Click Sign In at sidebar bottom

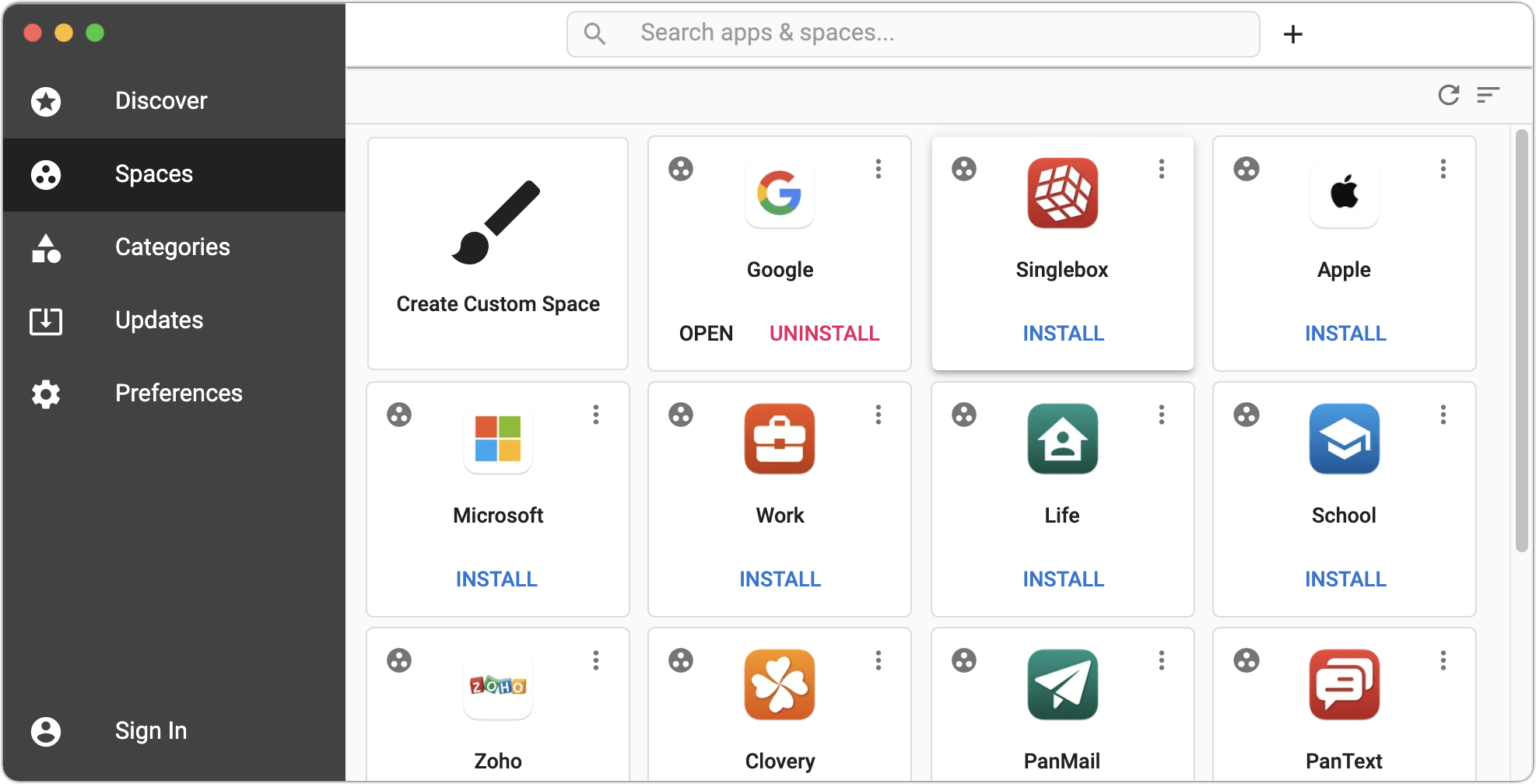coord(174,731)
